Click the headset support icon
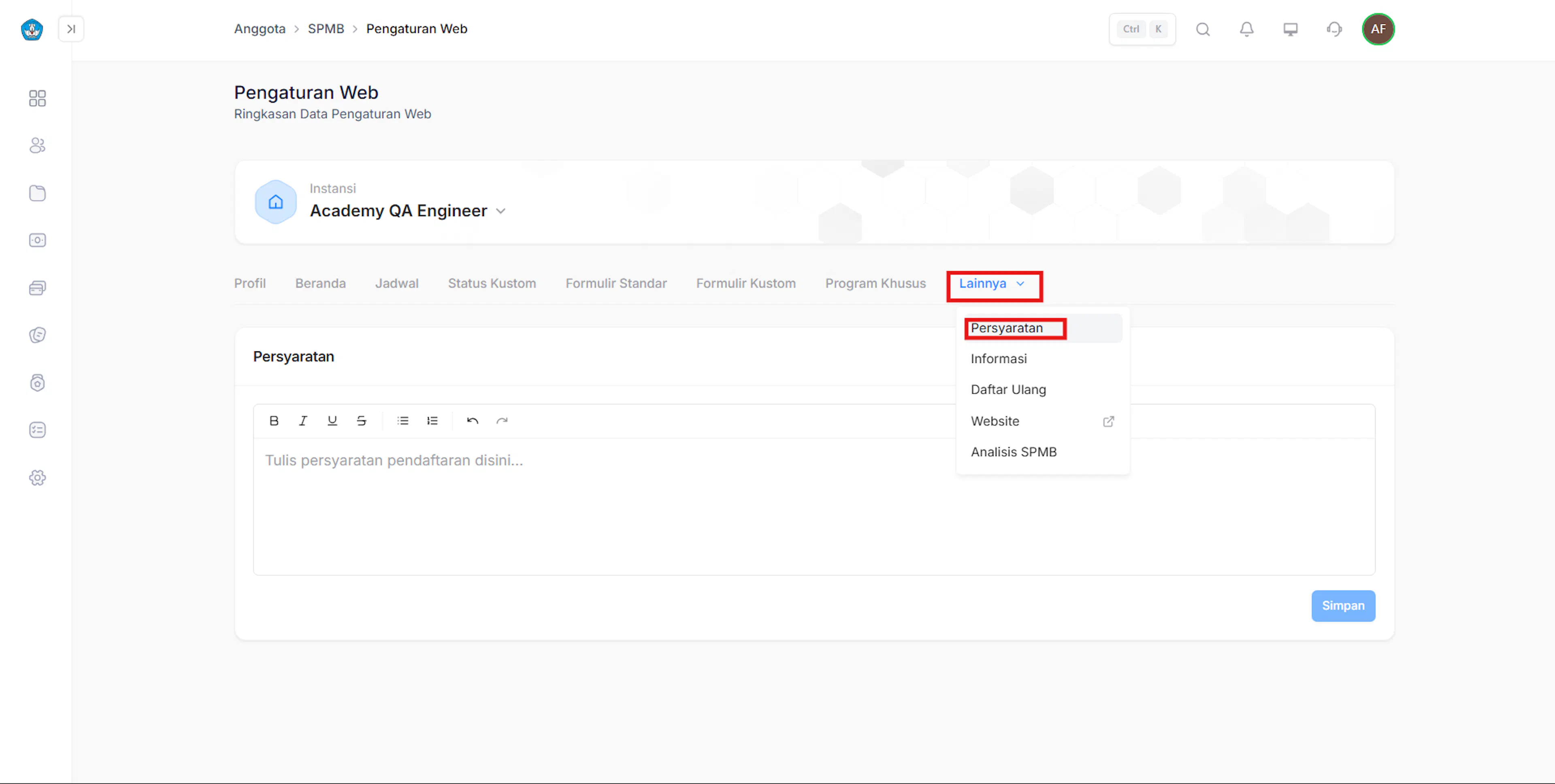 pyautogui.click(x=1334, y=29)
